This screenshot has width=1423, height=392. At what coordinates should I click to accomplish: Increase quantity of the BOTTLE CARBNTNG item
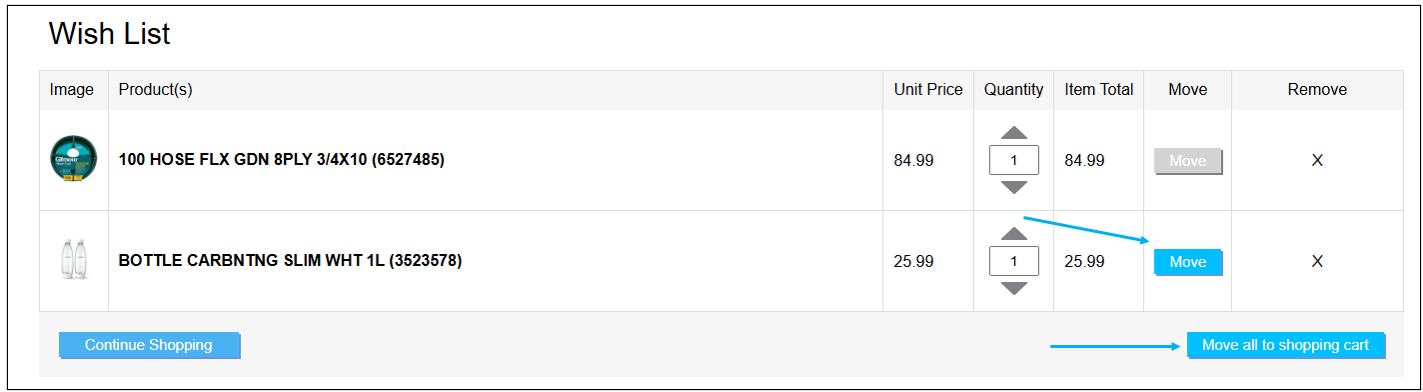pos(1014,234)
